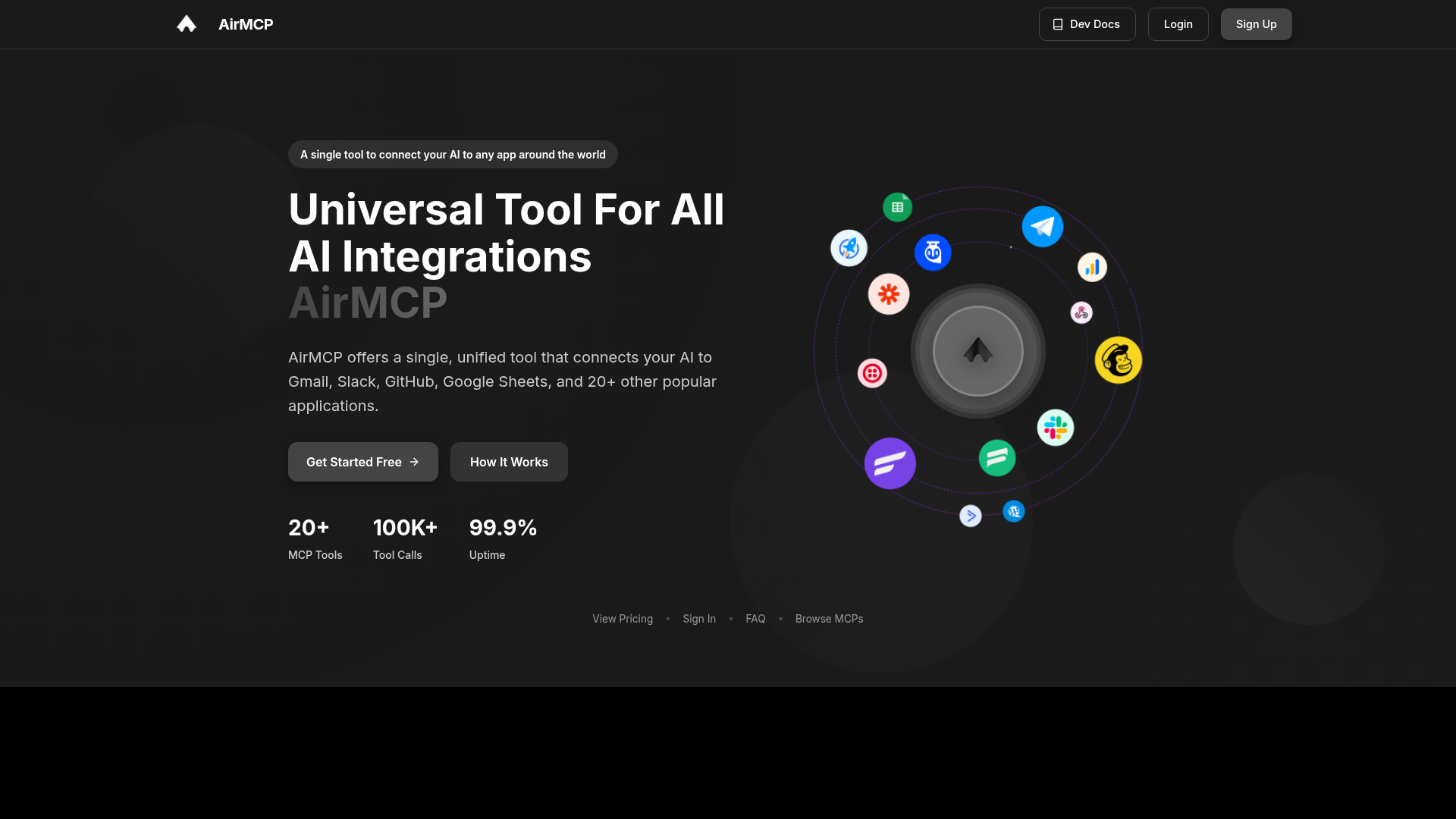
Task: Click the pink webhook icon
Action: click(1081, 312)
